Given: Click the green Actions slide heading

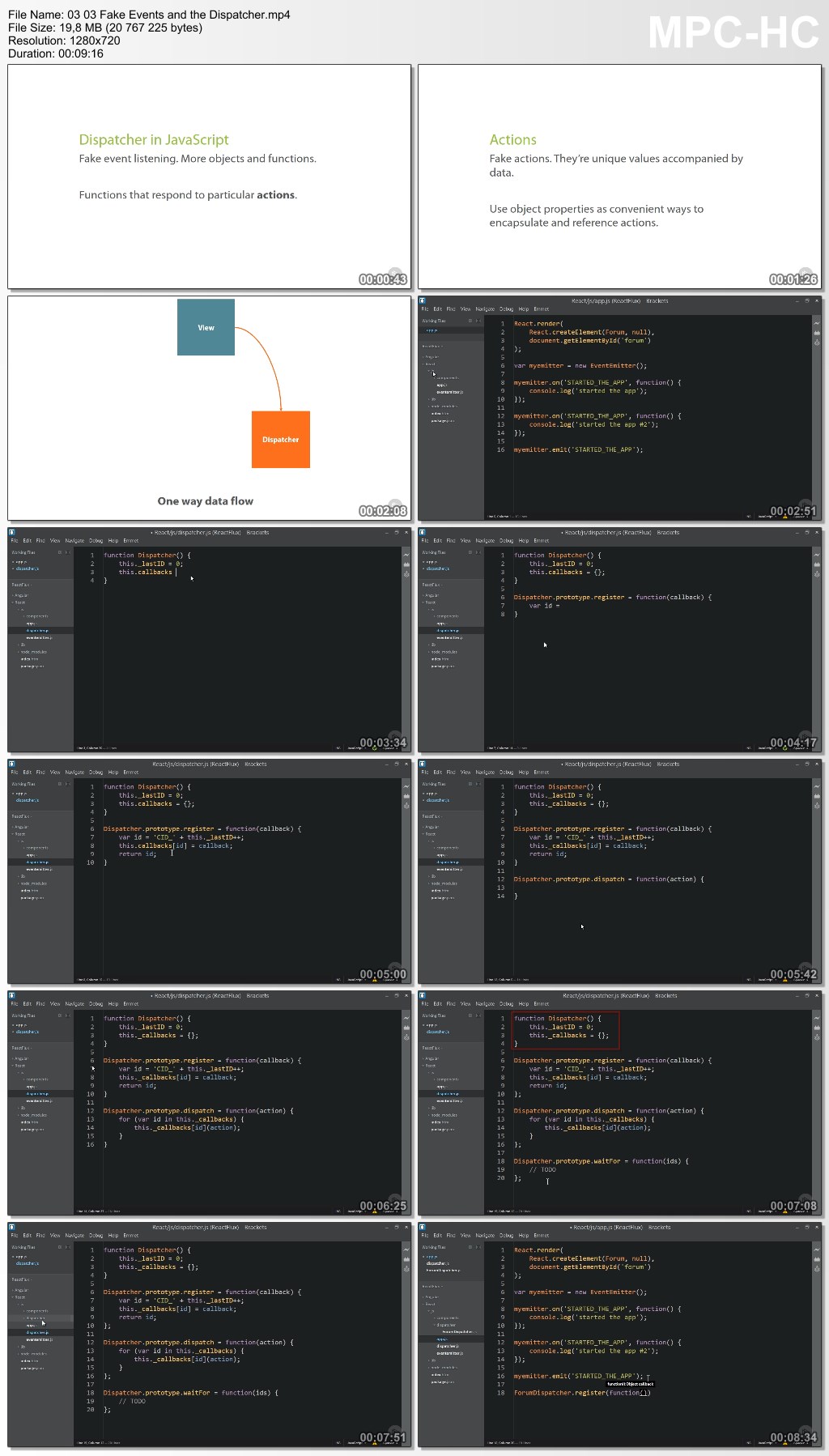Looking at the screenshot, I should [512, 140].
